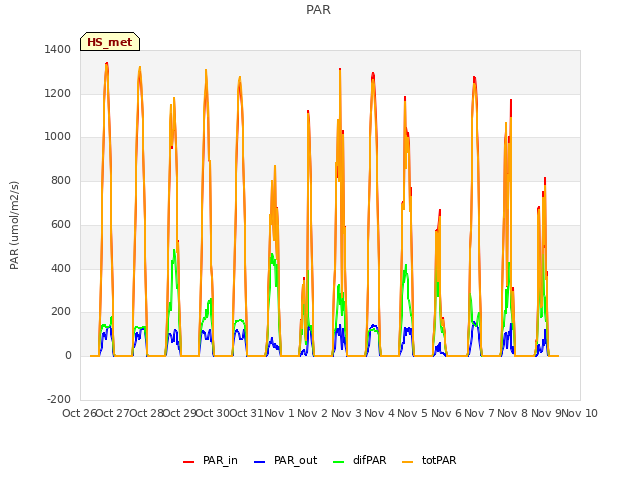The height and width of the screenshot is (480, 640).
Task: Click the 600 y-axis tick label
Action: click(61, 224)
